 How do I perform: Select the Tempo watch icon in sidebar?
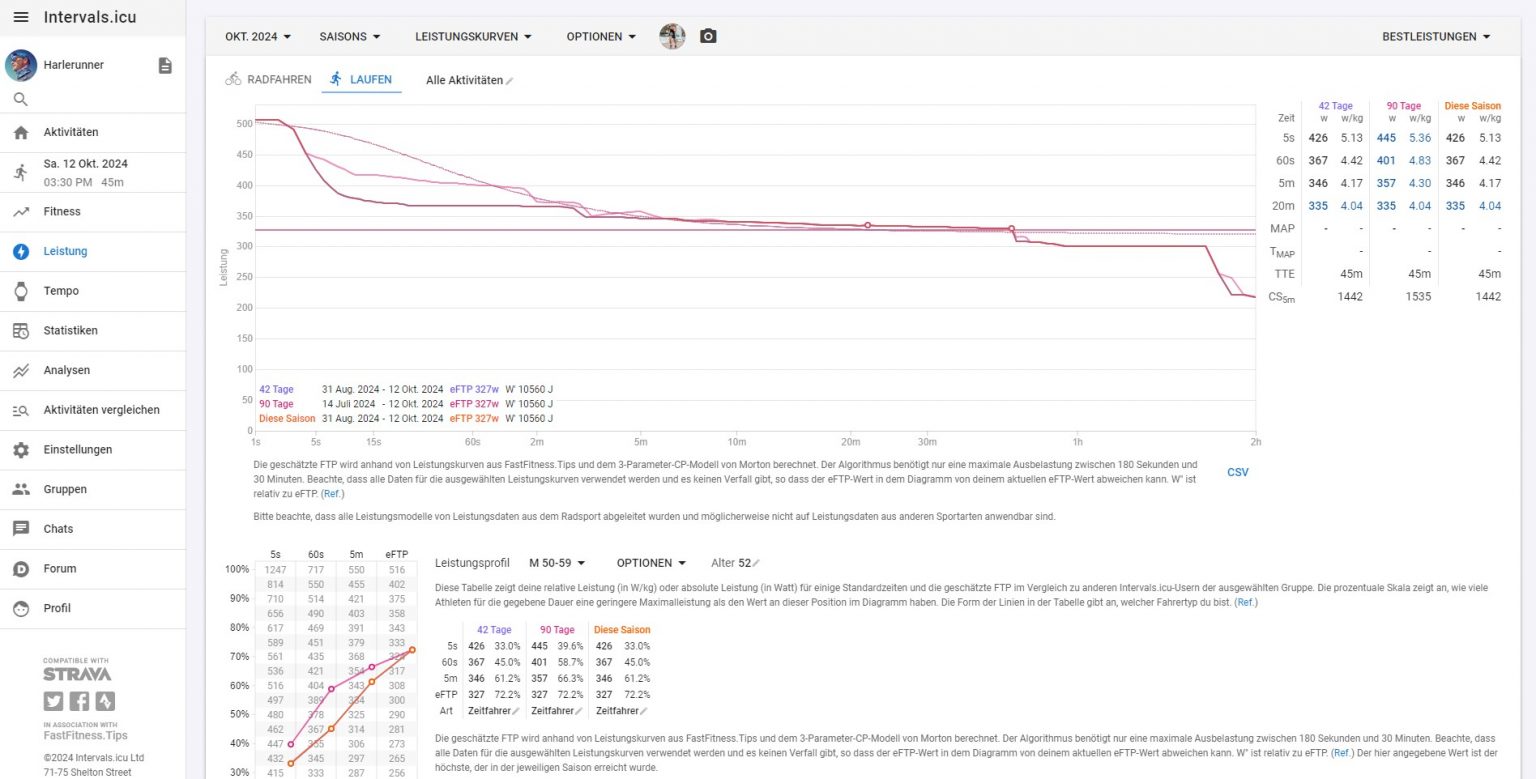23,291
